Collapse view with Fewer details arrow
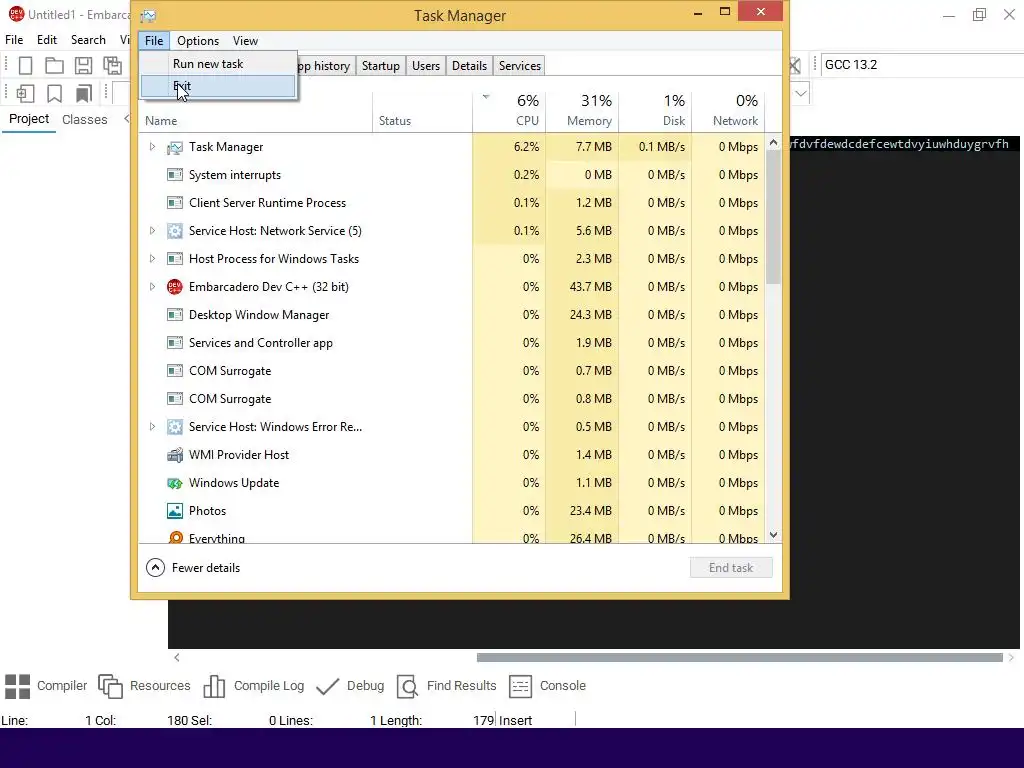Image resolution: width=1024 pixels, height=768 pixels. tap(155, 568)
